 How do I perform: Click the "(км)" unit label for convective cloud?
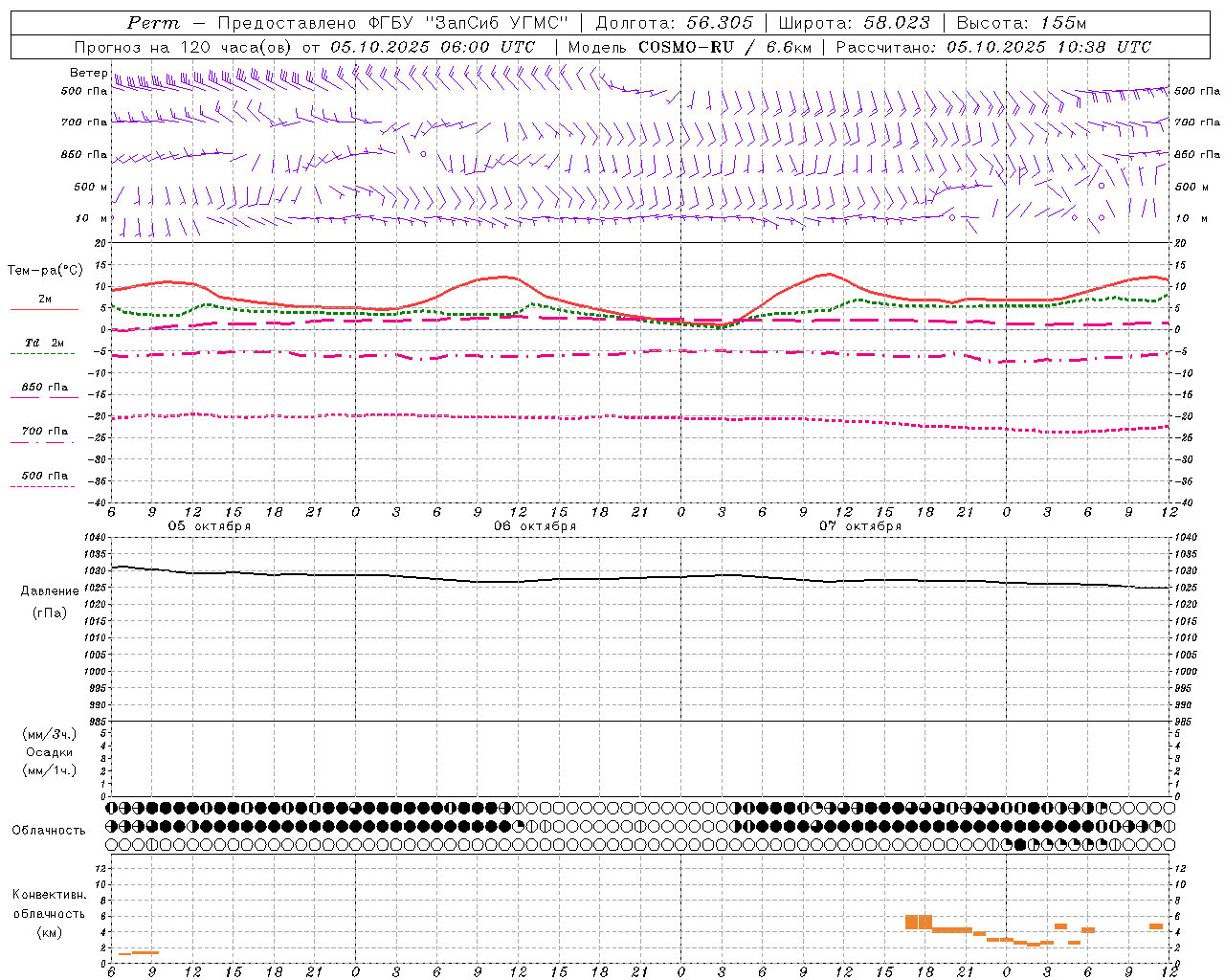click(x=49, y=932)
